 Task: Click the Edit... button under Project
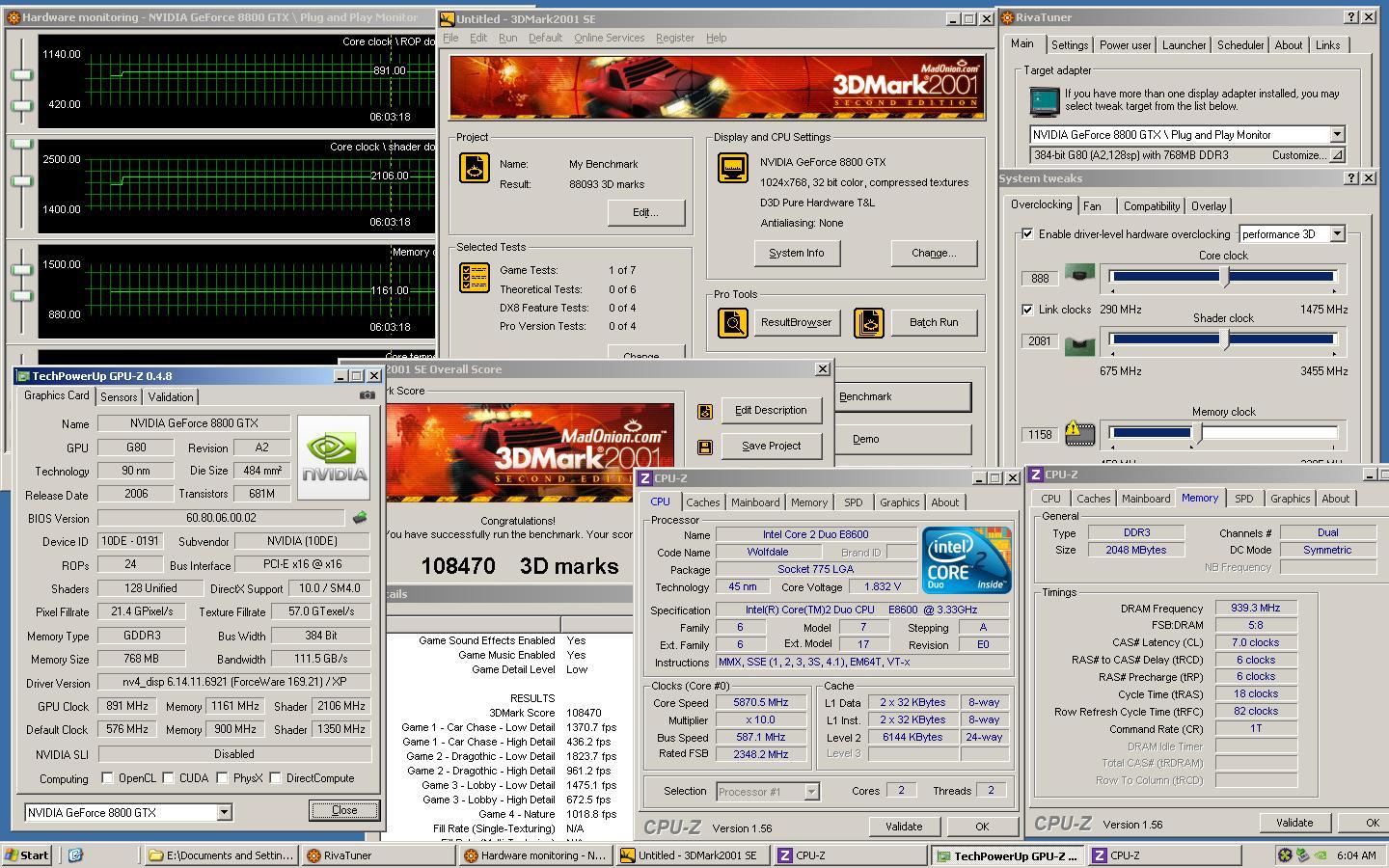point(645,212)
